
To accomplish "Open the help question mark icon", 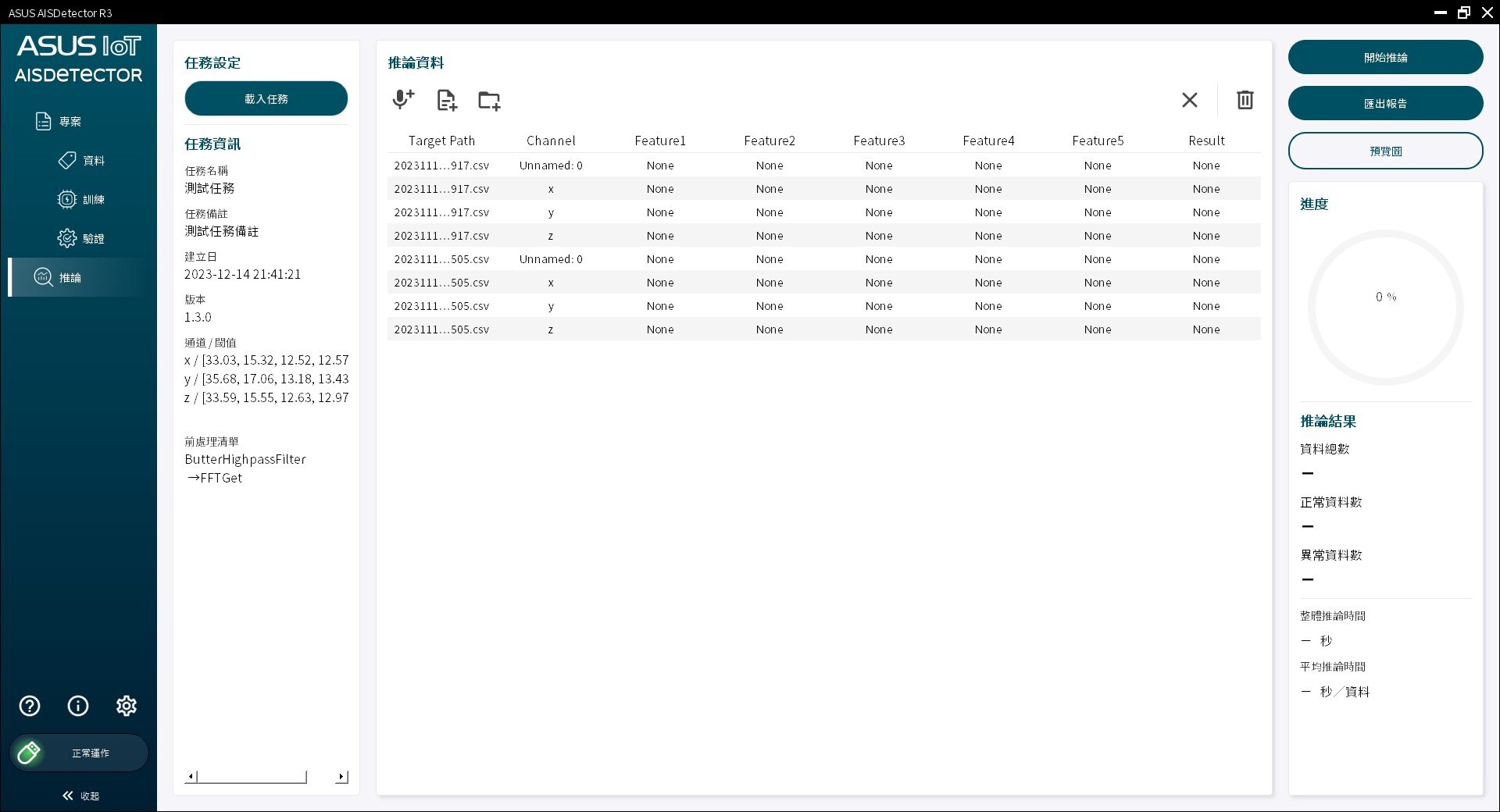I will point(29,706).
